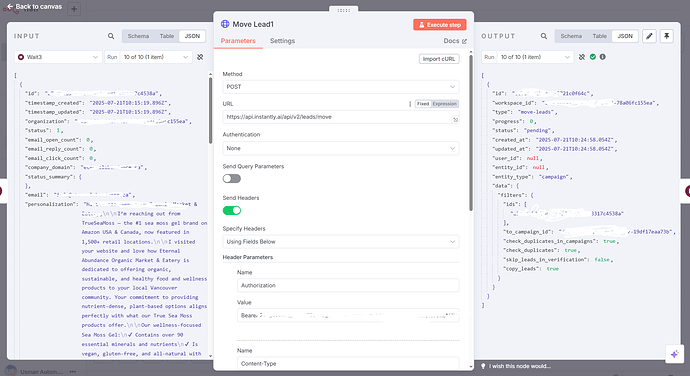Search output data with magnifier icon
Viewport: 690px width, 376px height.
[544, 36]
